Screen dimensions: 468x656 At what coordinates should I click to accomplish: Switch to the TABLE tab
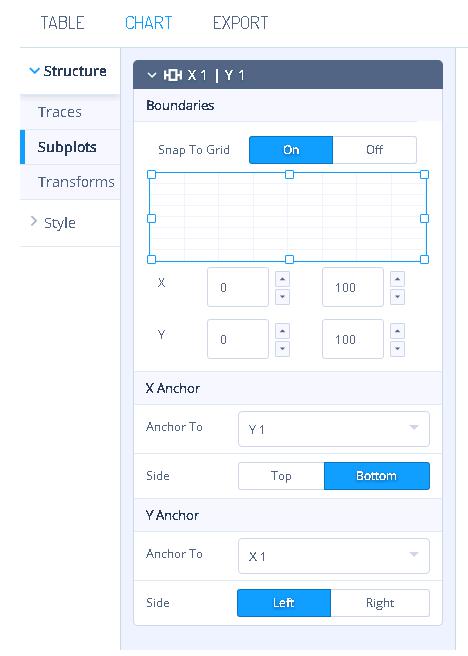63,23
